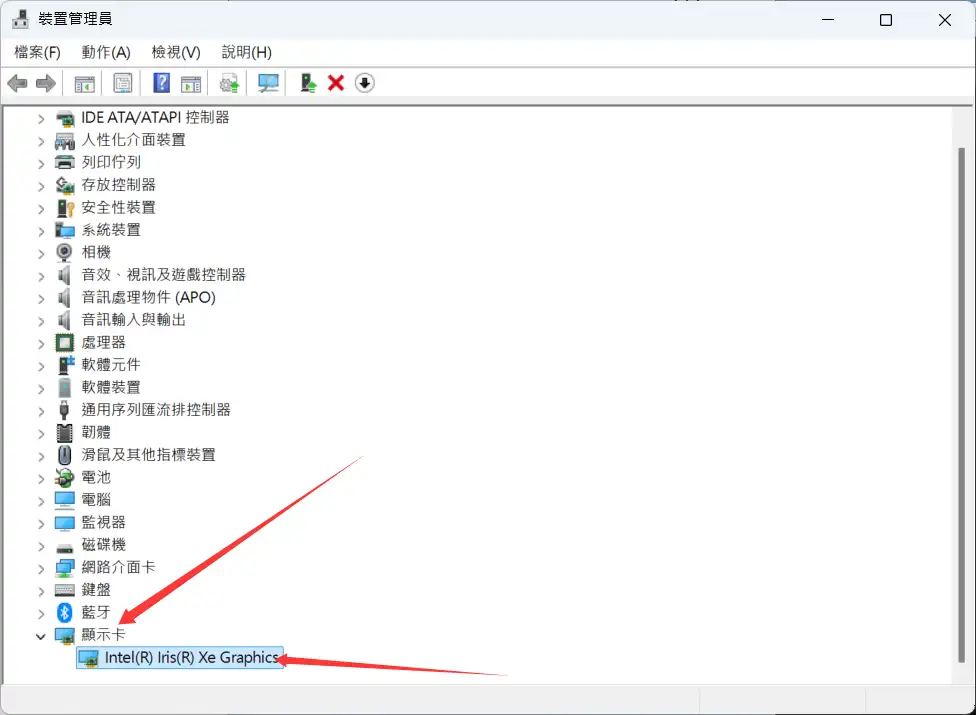Expand the 電腦 node

tap(41, 501)
